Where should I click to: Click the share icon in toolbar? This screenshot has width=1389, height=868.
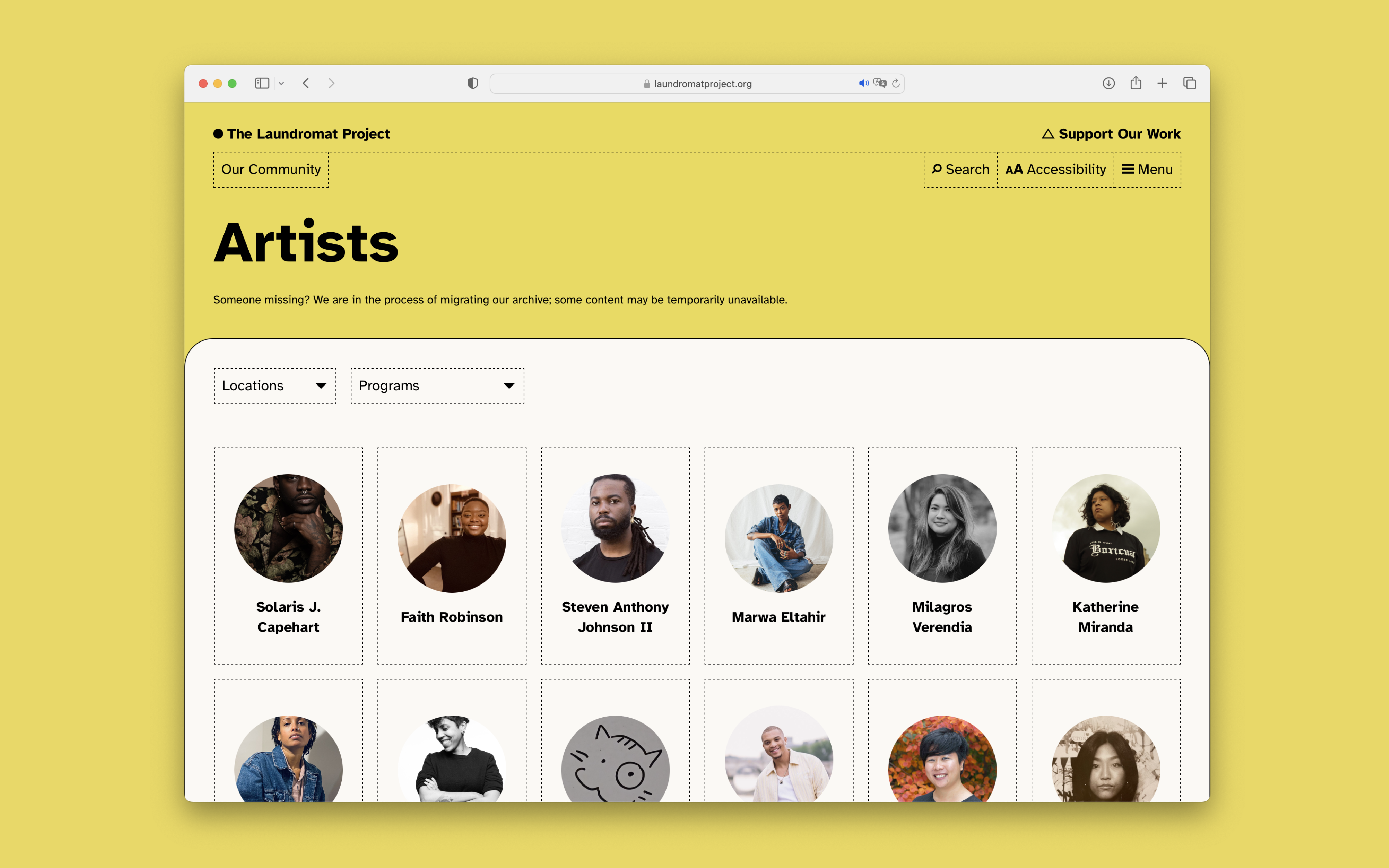(x=1135, y=83)
